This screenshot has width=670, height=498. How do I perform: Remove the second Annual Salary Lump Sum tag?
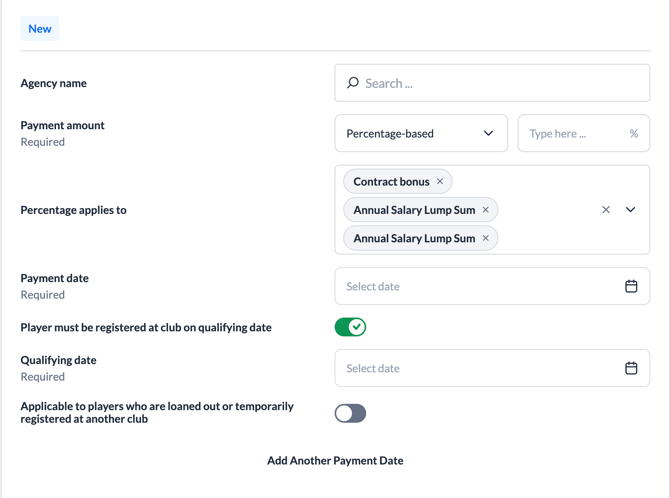[x=486, y=238]
